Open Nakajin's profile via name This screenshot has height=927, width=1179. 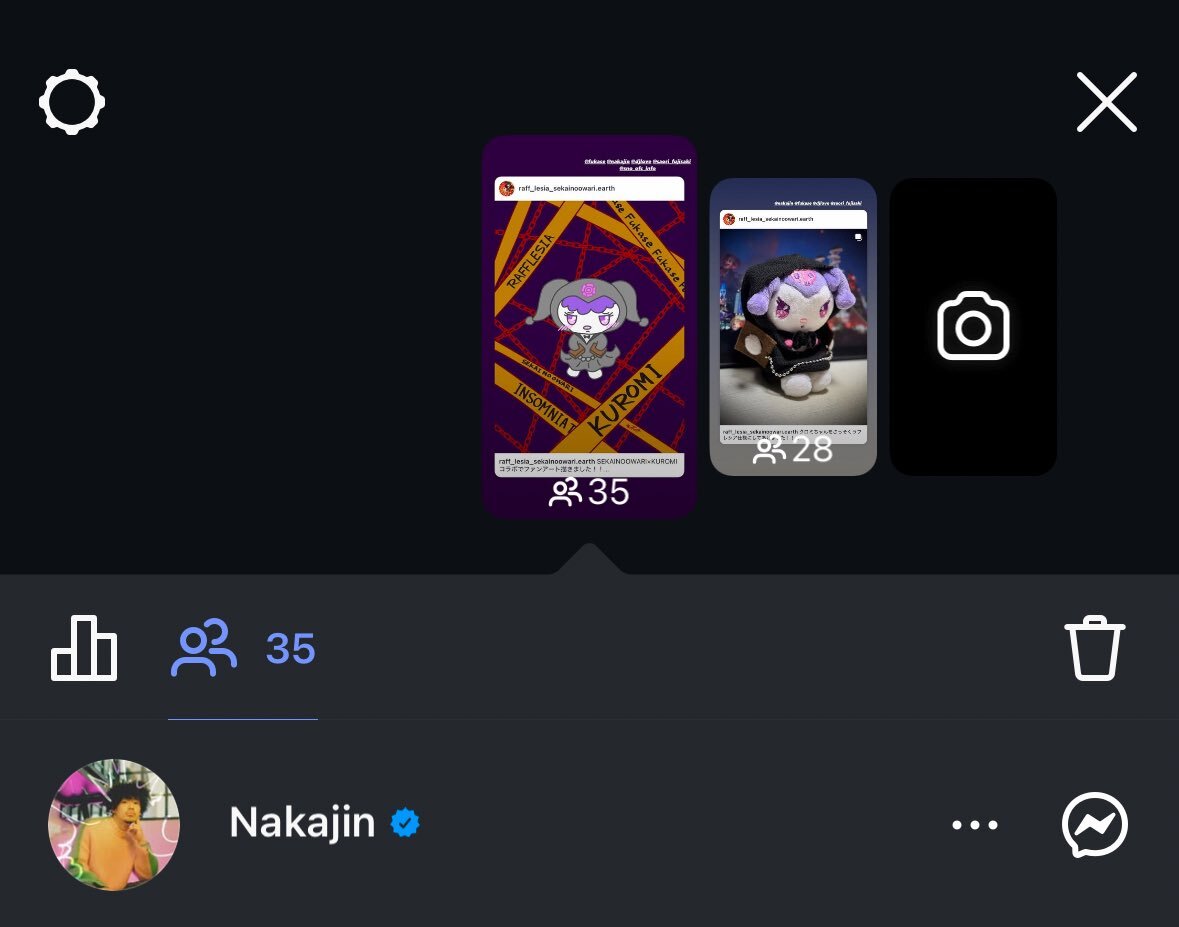302,822
